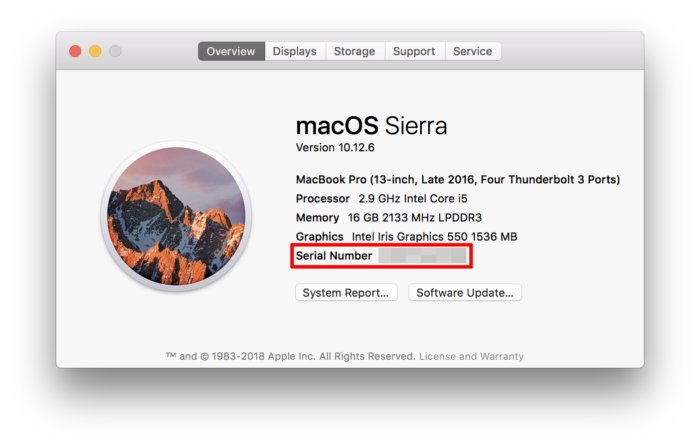The width and height of the screenshot is (700, 448).
Task: Go to the Service tab
Action: pyautogui.click(x=473, y=51)
